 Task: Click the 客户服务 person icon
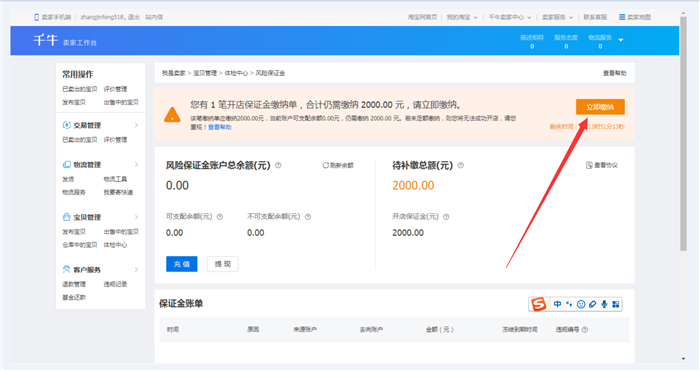67,269
